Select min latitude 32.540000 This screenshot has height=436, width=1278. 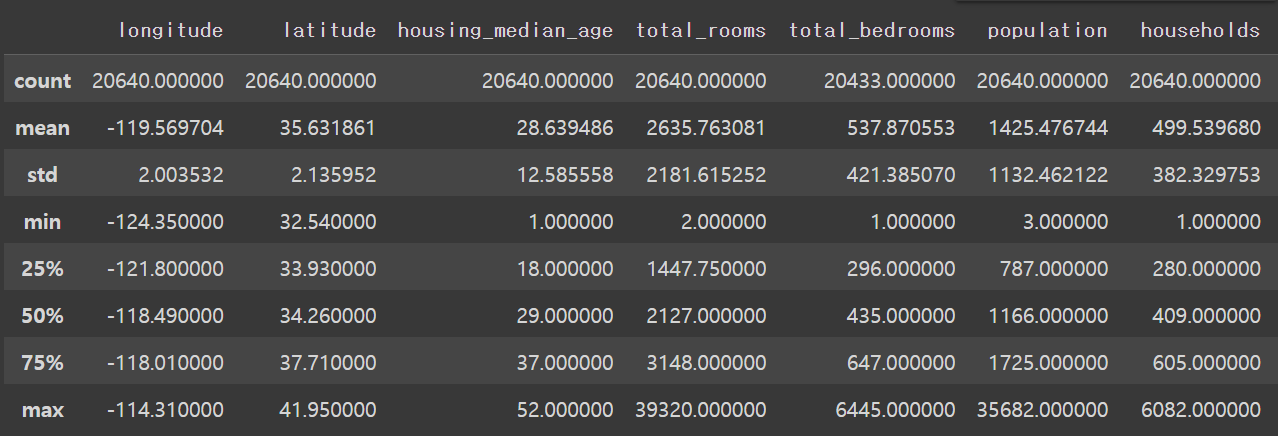tap(327, 222)
